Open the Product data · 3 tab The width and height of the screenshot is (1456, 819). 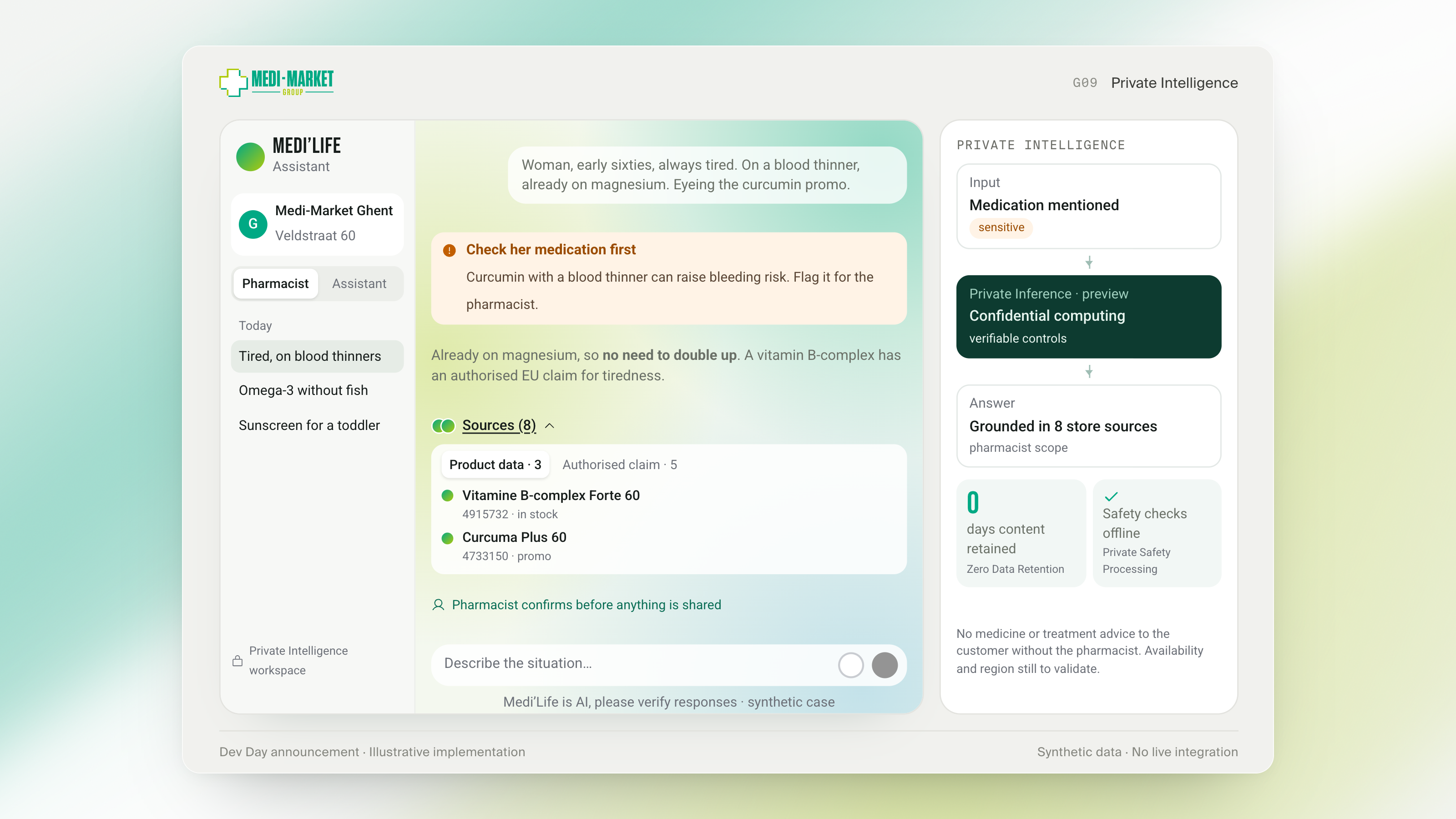tap(495, 465)
